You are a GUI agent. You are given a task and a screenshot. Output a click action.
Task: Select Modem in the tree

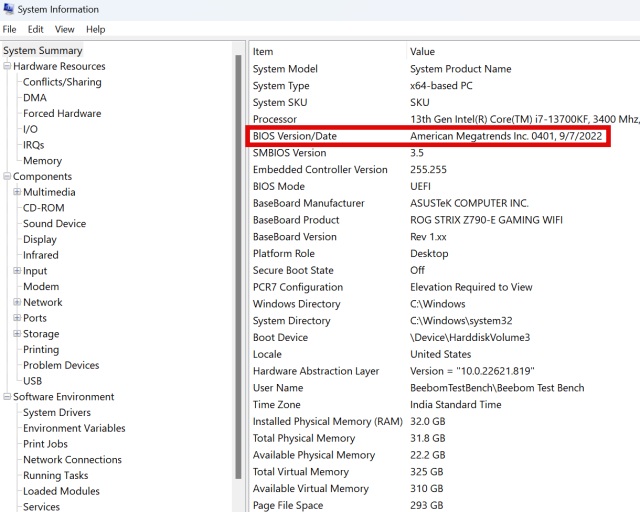point(41,286)
